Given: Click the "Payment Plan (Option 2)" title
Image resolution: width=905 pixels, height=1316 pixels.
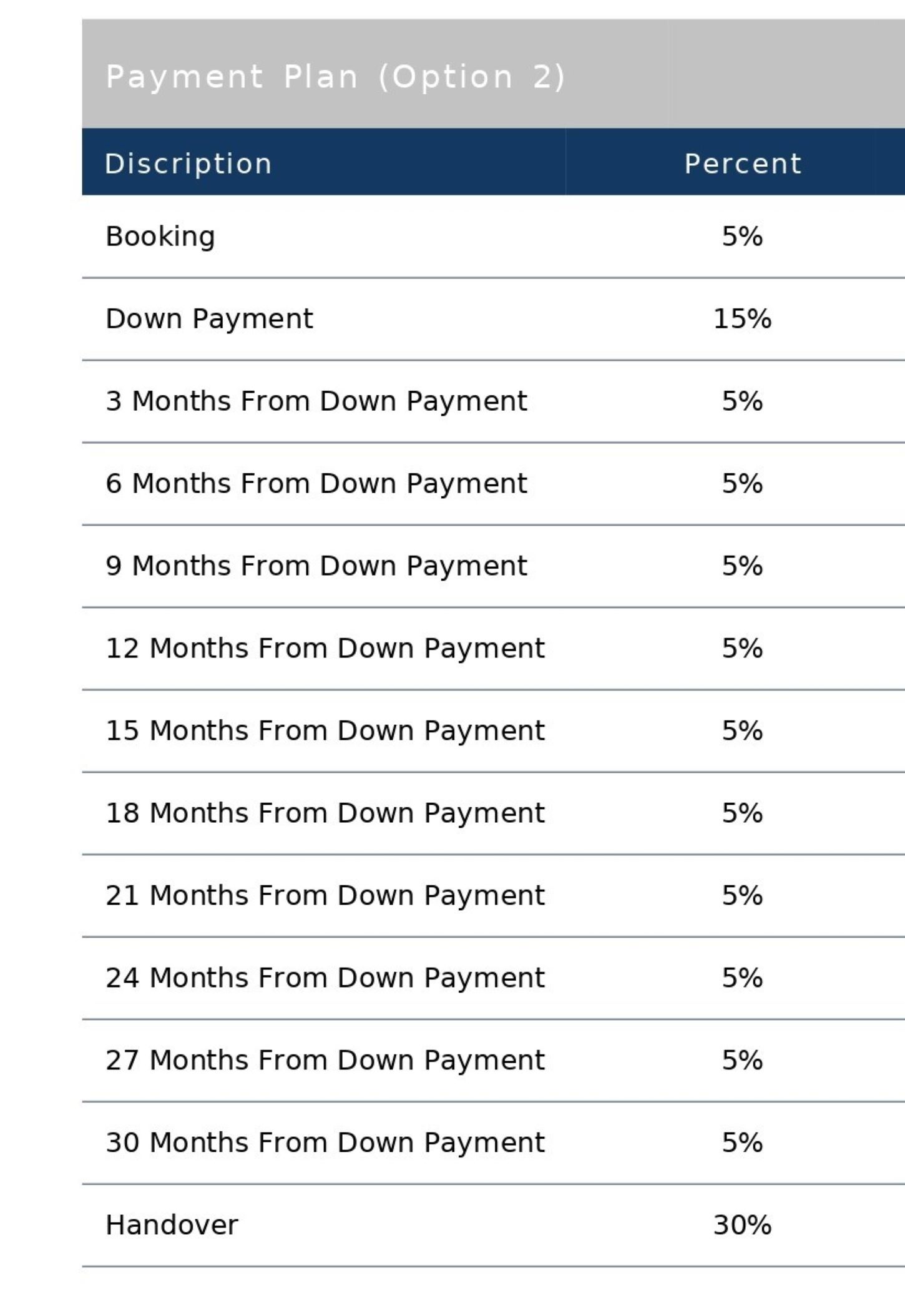Looking at the screenshot, I should click(335, 77).
